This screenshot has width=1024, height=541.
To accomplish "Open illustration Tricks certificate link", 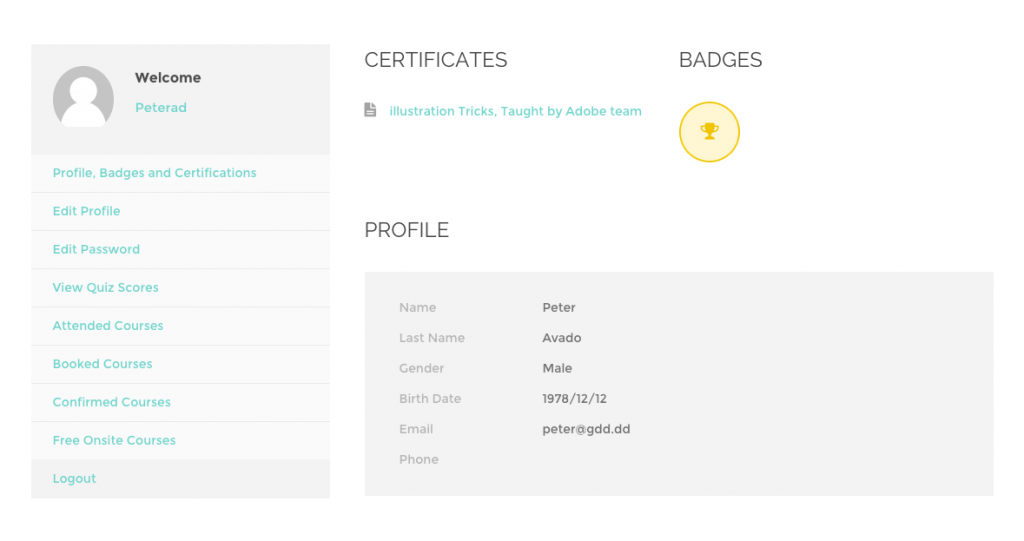I will point(515,111).
